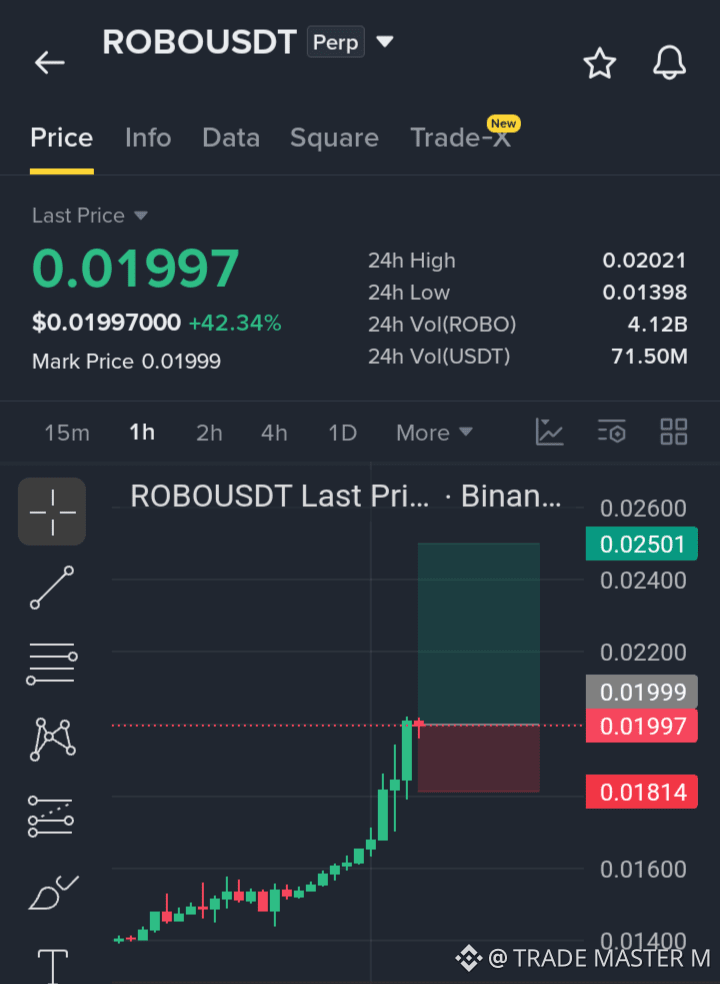Screen dimensions: 720x984
Task: Click the 0.02501 take-profit price label
Action: point(642,543)
